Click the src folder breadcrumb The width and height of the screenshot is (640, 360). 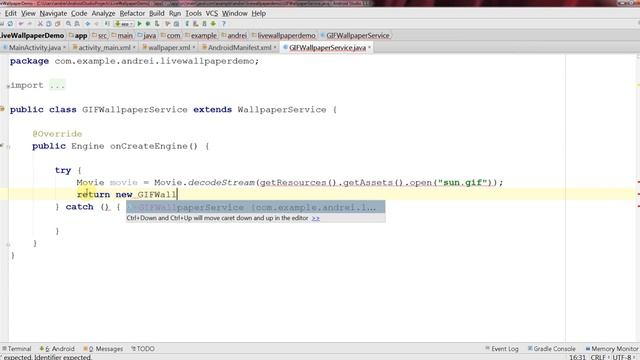click(x=100, y=36)
